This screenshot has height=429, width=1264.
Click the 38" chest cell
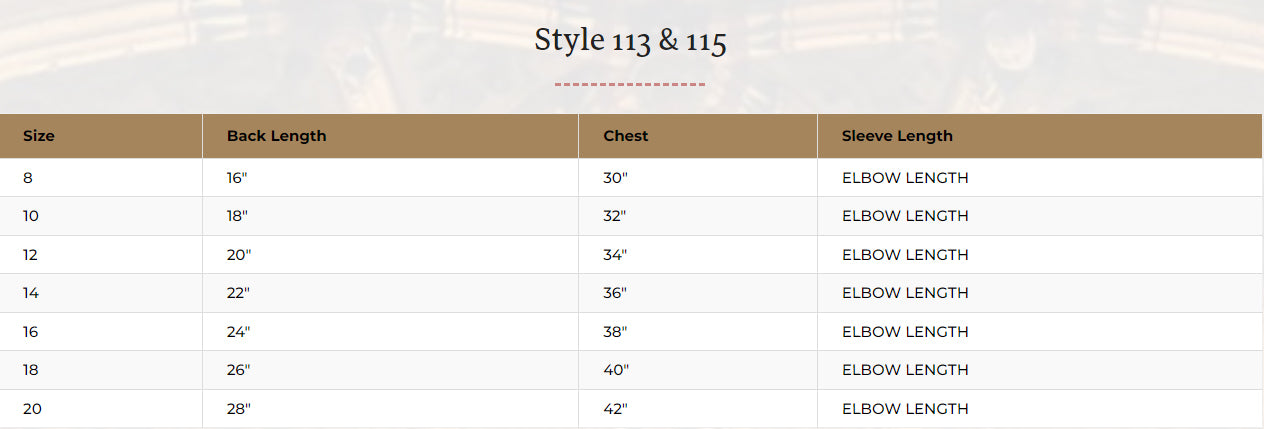[615, 332]
